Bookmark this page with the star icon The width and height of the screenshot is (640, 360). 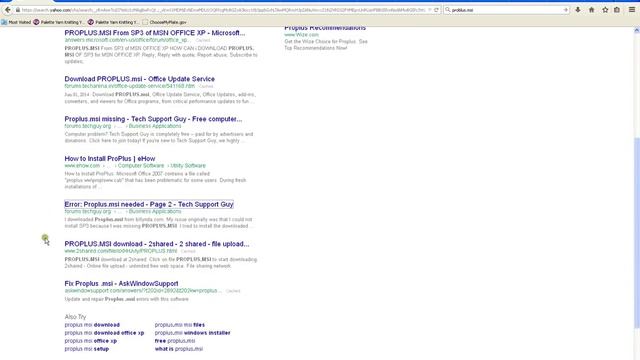(605, 10)
